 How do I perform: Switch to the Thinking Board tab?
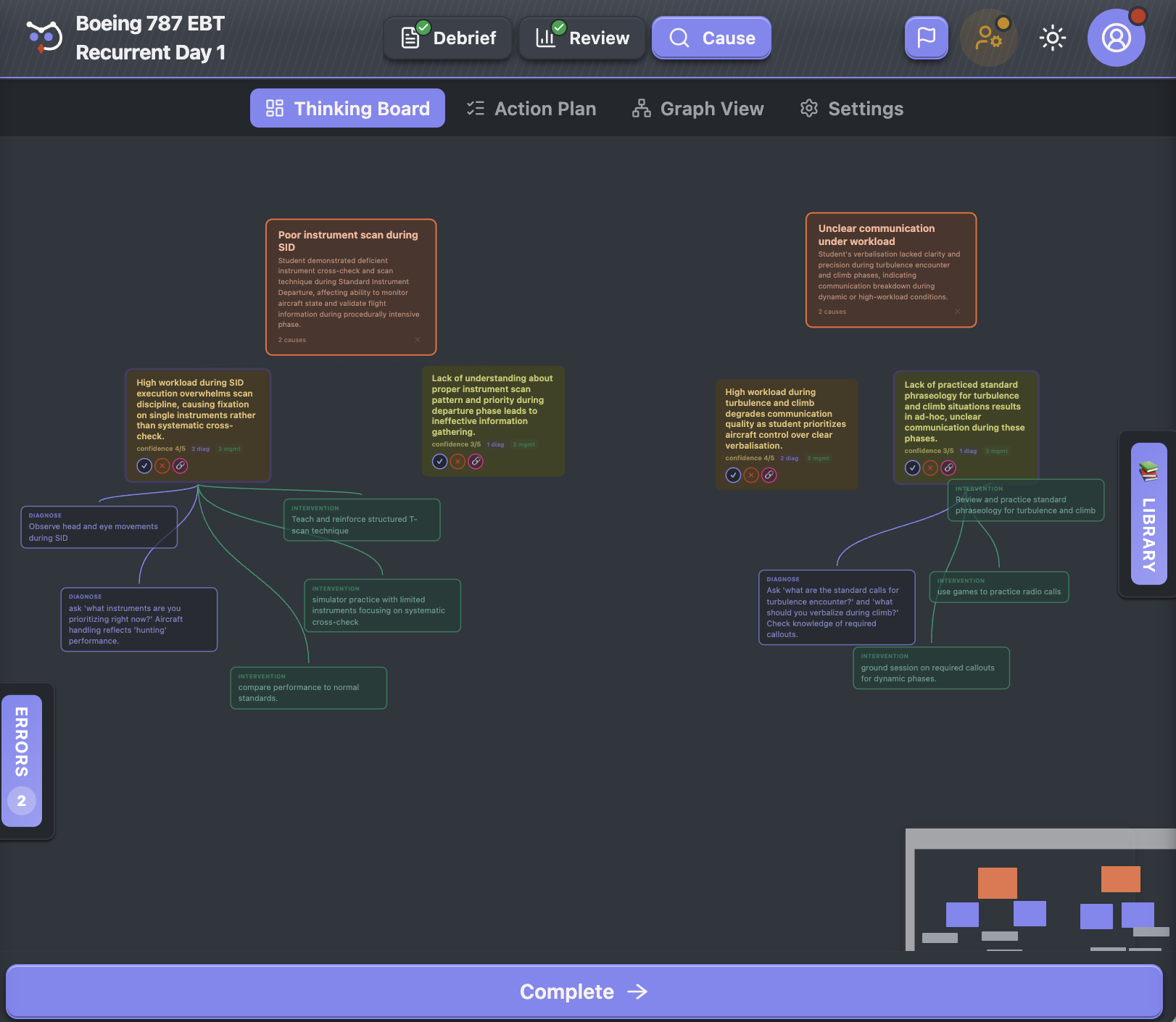[347, 108]
